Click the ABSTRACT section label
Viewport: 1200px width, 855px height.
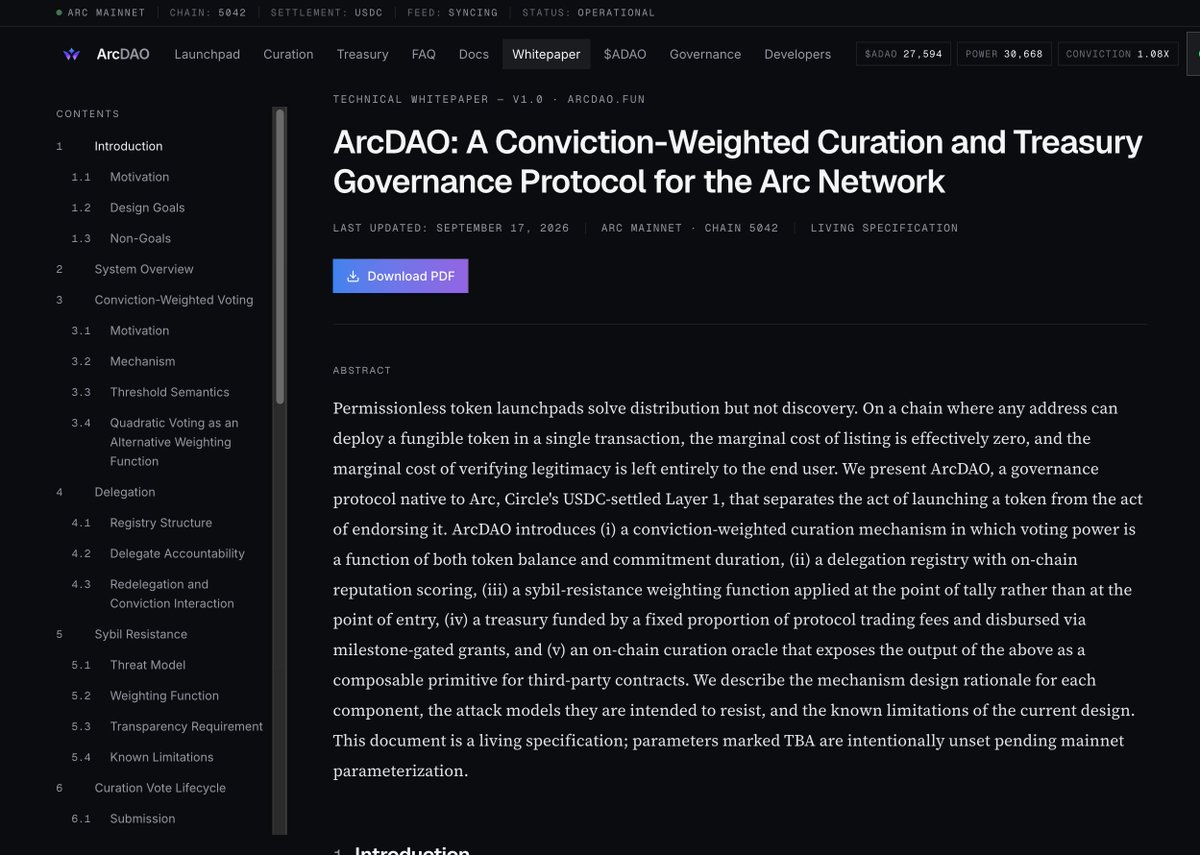pos(362,371)
